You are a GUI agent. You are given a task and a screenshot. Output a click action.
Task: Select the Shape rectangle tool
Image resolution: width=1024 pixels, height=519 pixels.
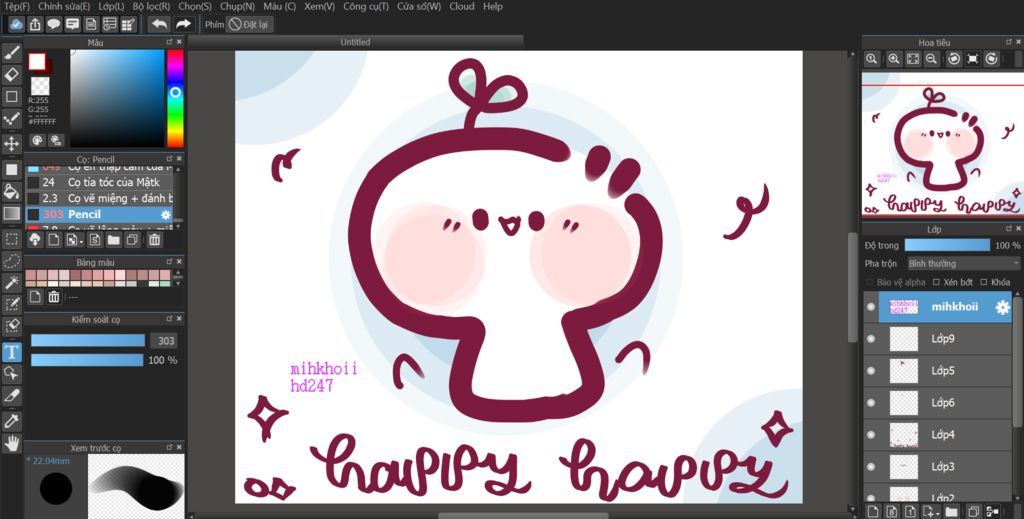click(x=11, y=97)
